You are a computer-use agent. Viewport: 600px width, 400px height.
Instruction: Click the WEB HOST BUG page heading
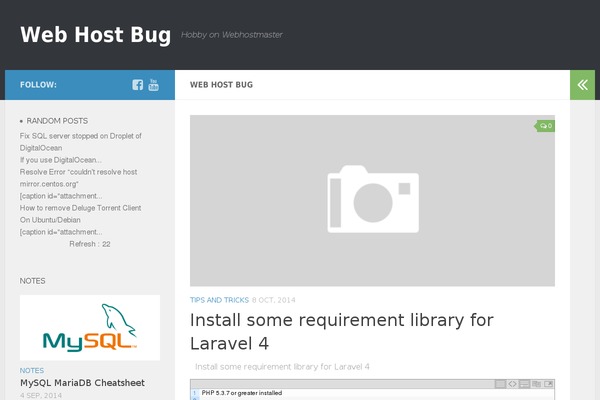click(x=221, y=85)
